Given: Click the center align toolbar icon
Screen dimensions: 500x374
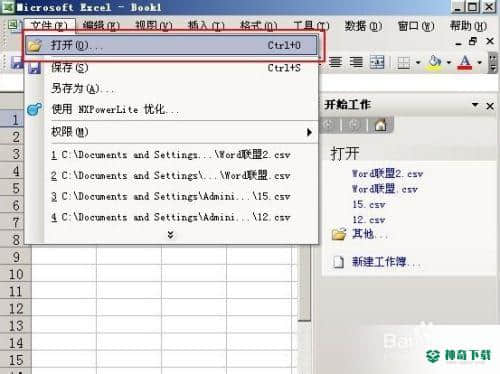Looking at the screenshot, I should 335,62.
